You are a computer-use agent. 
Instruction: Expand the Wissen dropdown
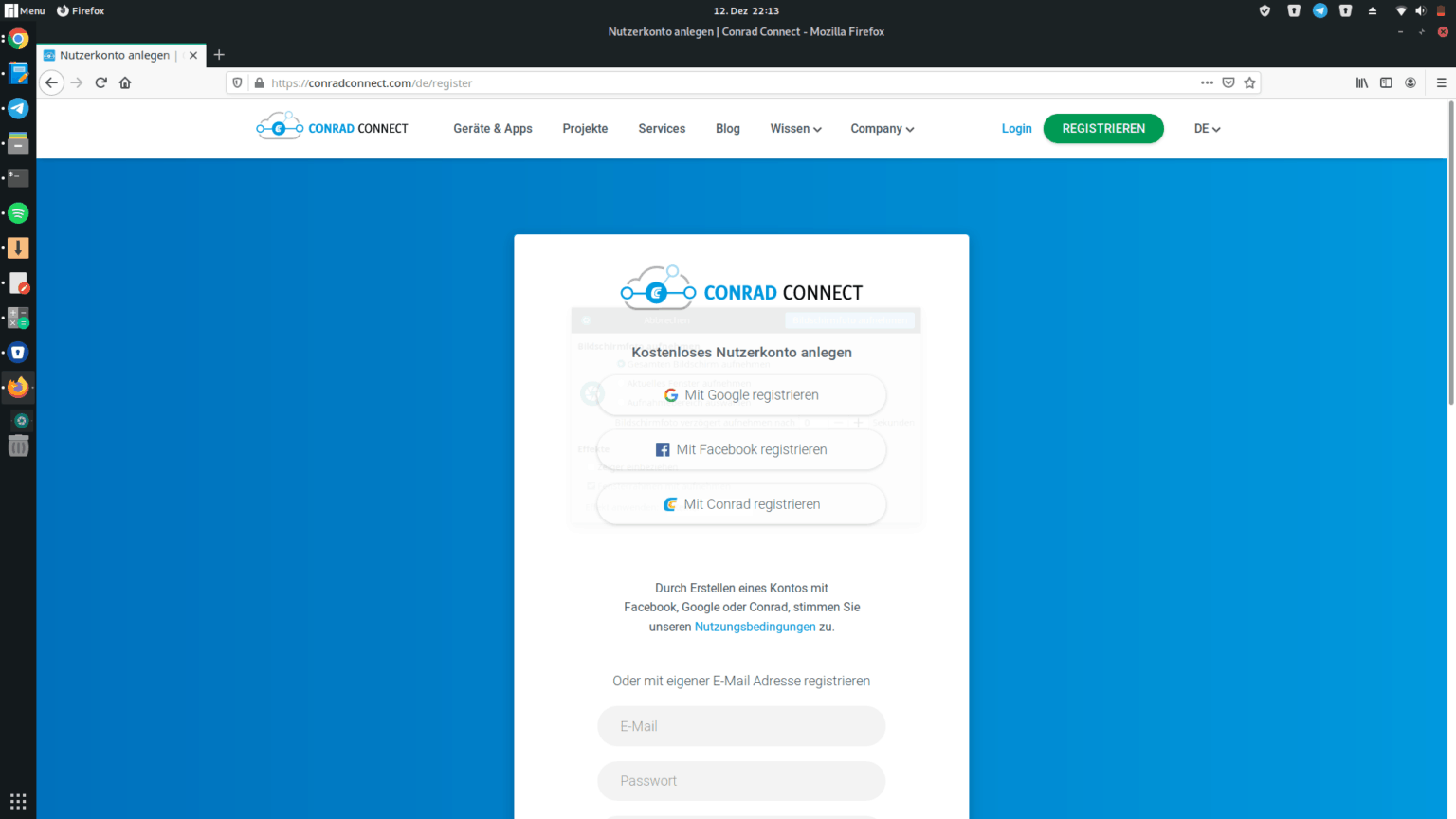tap(795, 128)
